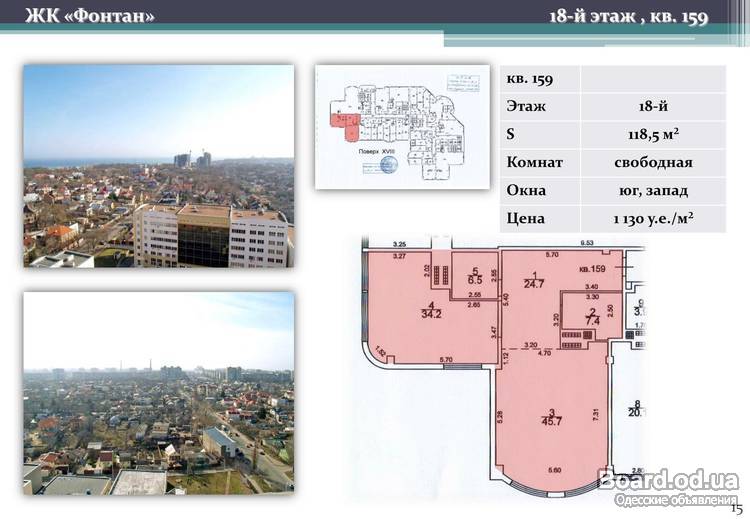The height and width of the screenshot is (519, 750).
Task: Click the 'Этаж' row label
Action: click(540, 107)
